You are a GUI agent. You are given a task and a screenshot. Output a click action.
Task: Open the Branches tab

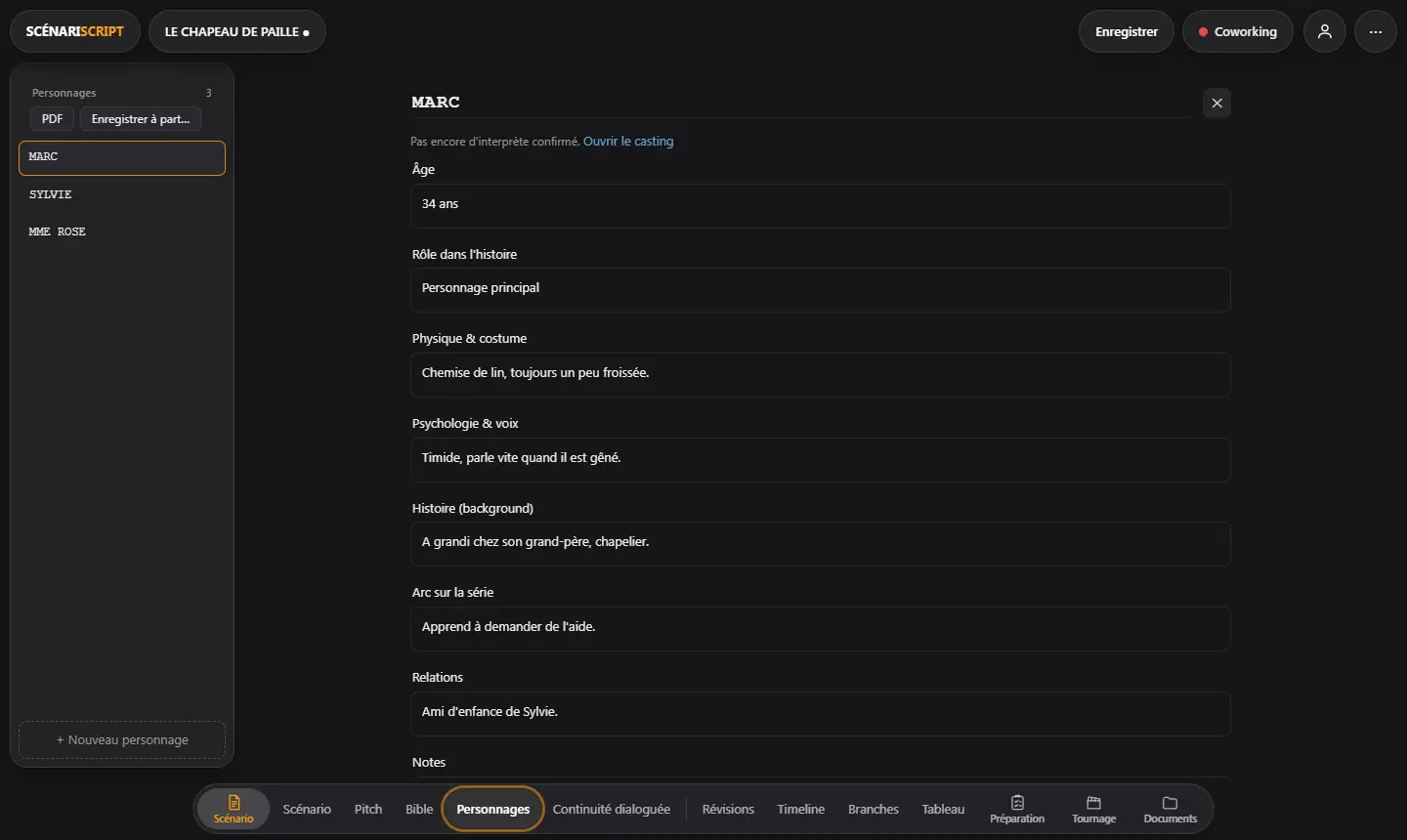click(x=874, y=809)
